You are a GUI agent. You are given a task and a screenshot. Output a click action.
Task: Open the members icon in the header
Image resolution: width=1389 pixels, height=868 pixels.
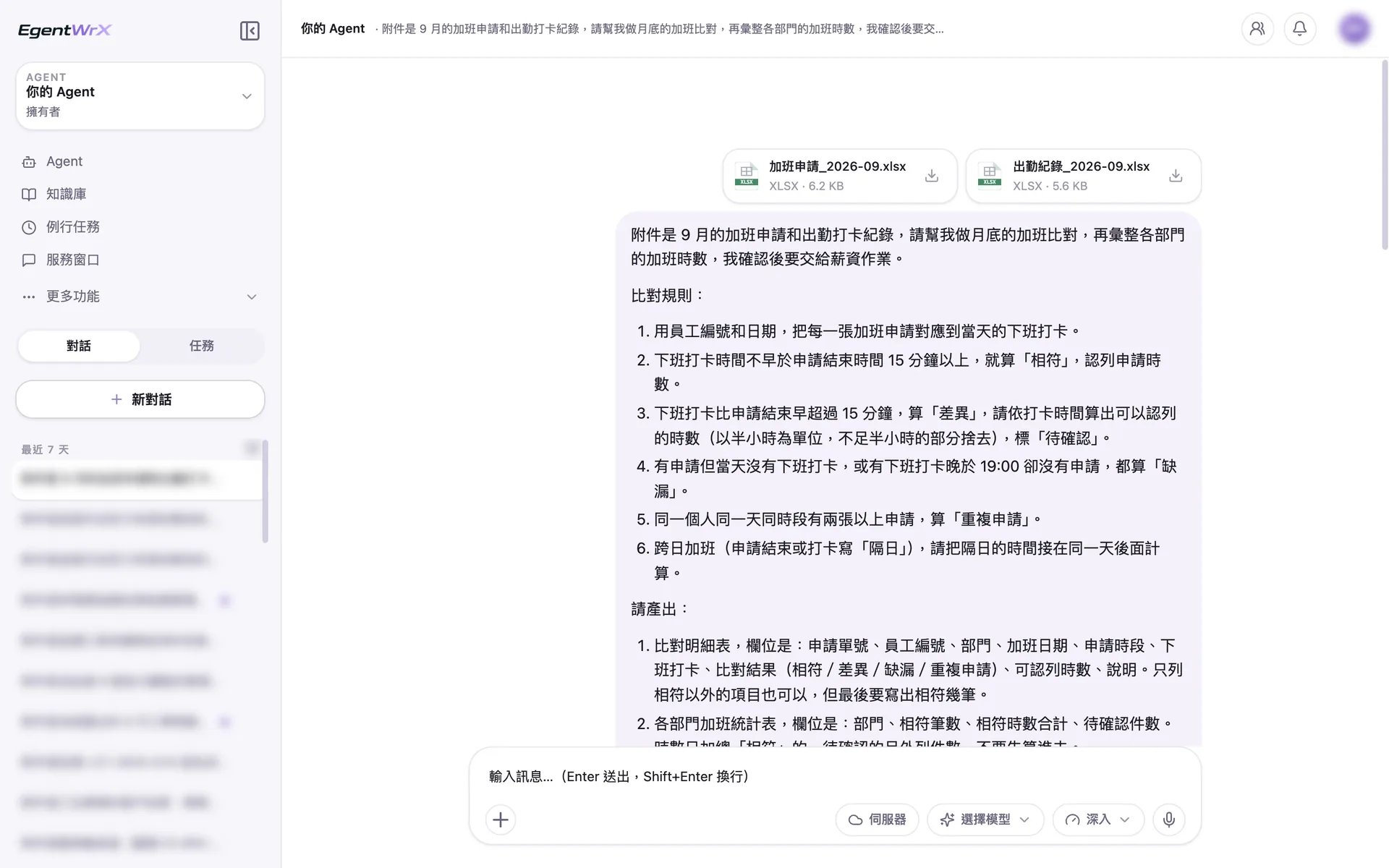[1257, 29]
